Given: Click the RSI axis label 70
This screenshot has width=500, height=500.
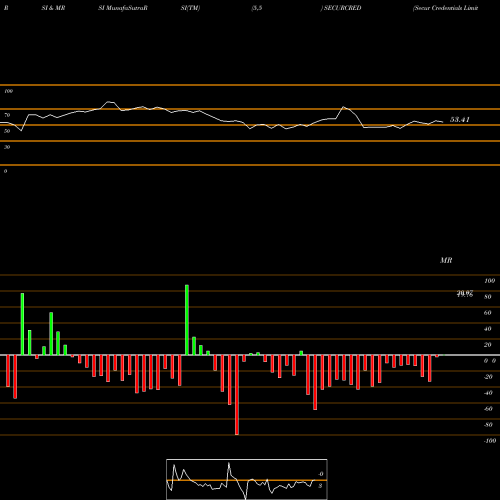Looking at the screenshot, I should [x=7, y=115].
